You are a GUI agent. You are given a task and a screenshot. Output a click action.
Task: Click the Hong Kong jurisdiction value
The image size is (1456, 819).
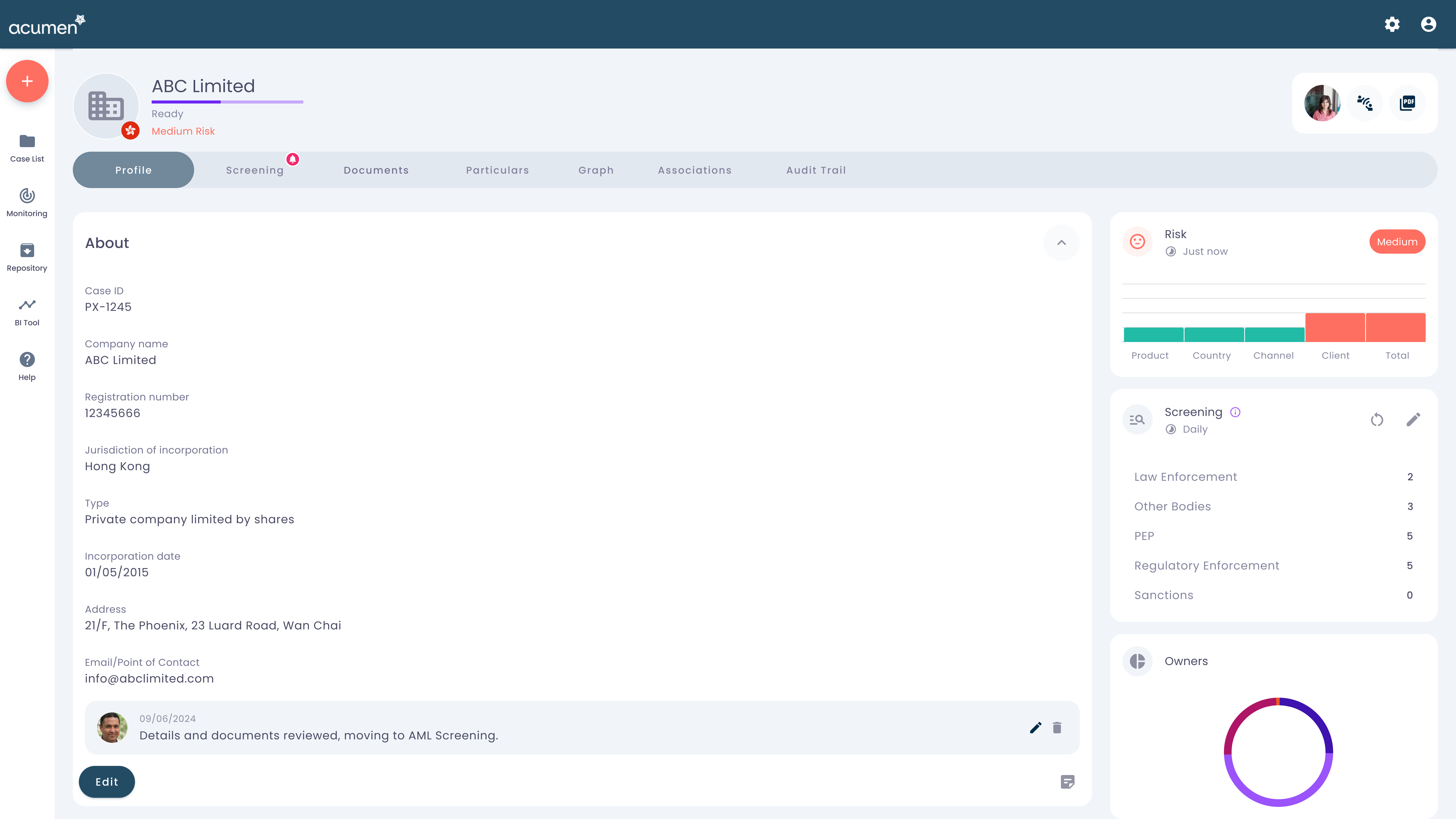(118, 466)
